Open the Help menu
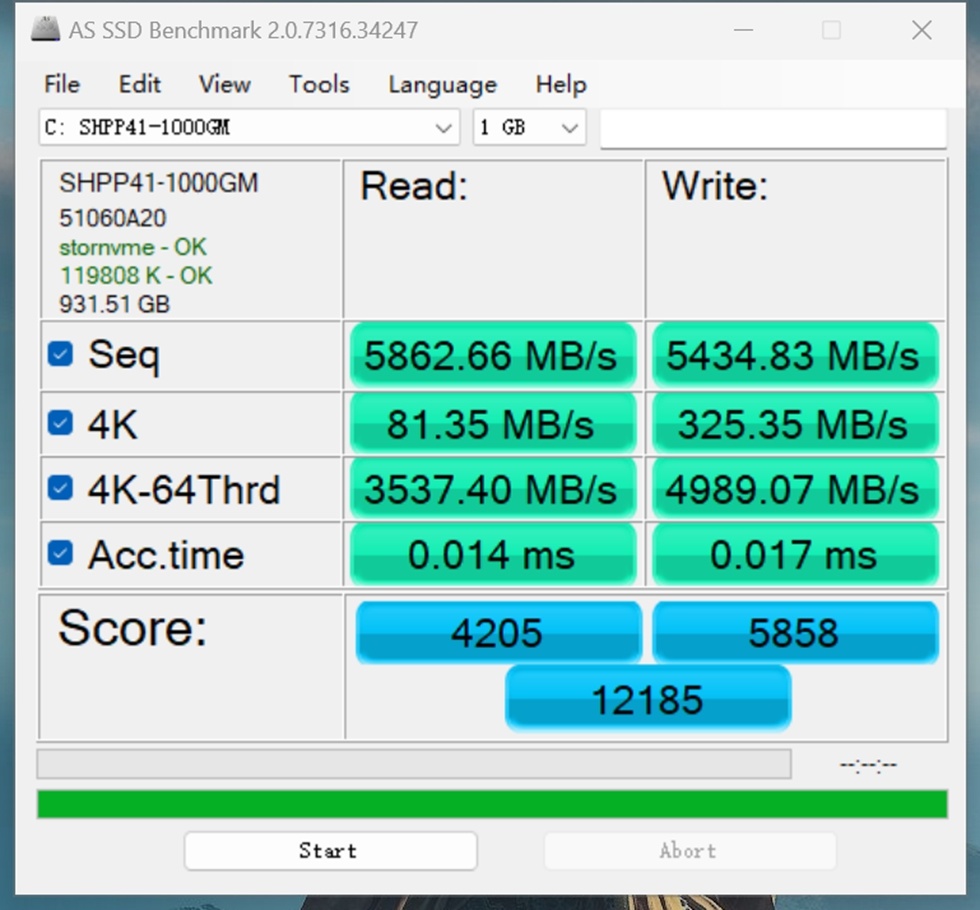This screenshot has height=910, width=980. pos(561,84)
